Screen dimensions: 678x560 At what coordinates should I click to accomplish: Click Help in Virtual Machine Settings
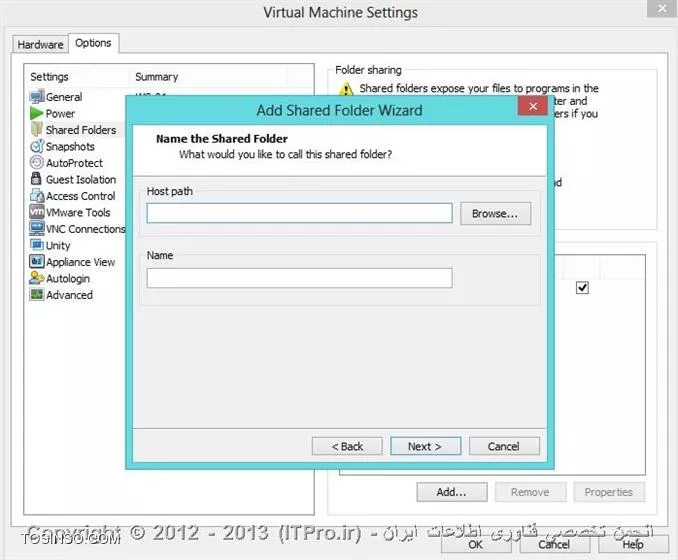click(633, 544)
